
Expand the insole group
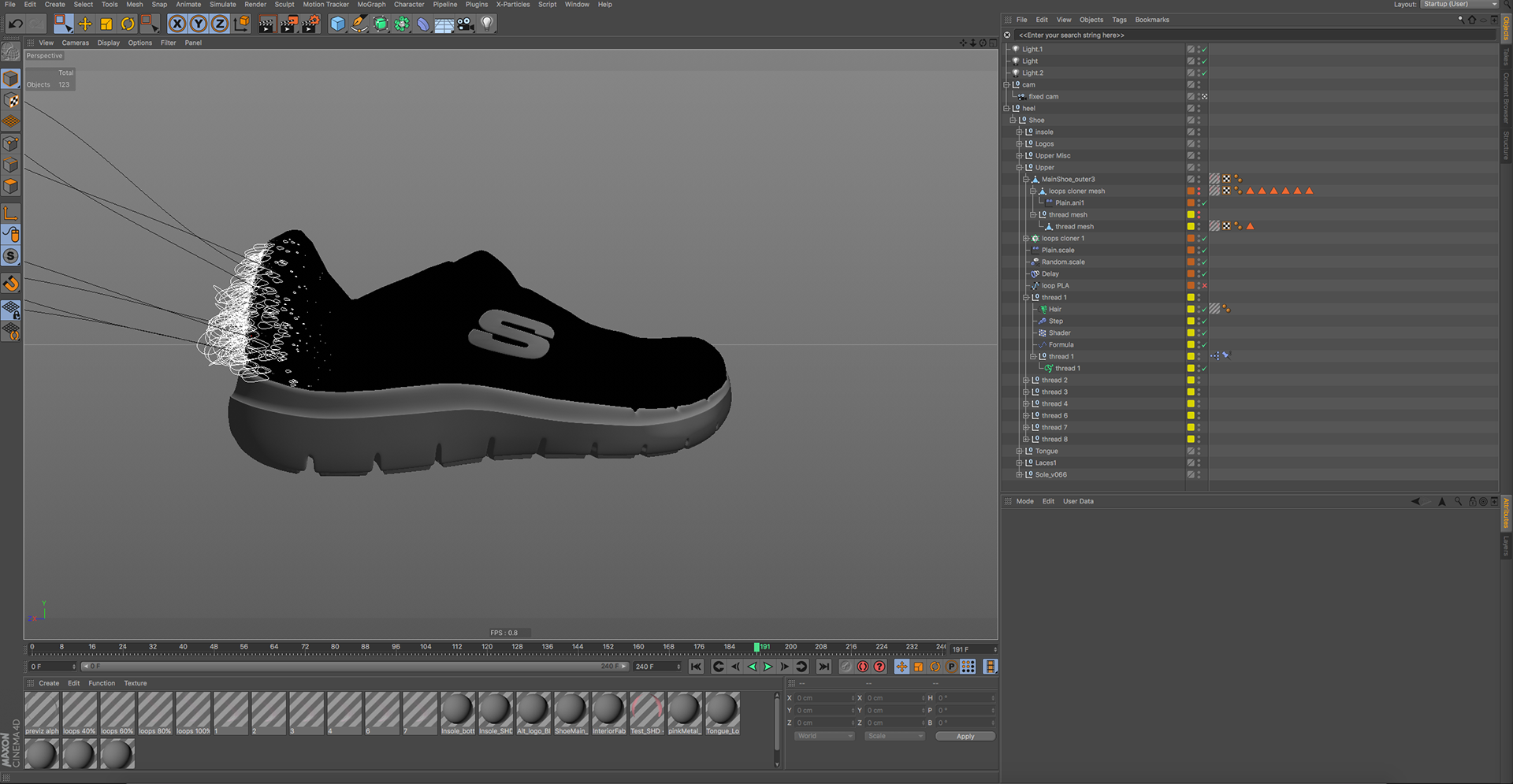(1019, 132)
